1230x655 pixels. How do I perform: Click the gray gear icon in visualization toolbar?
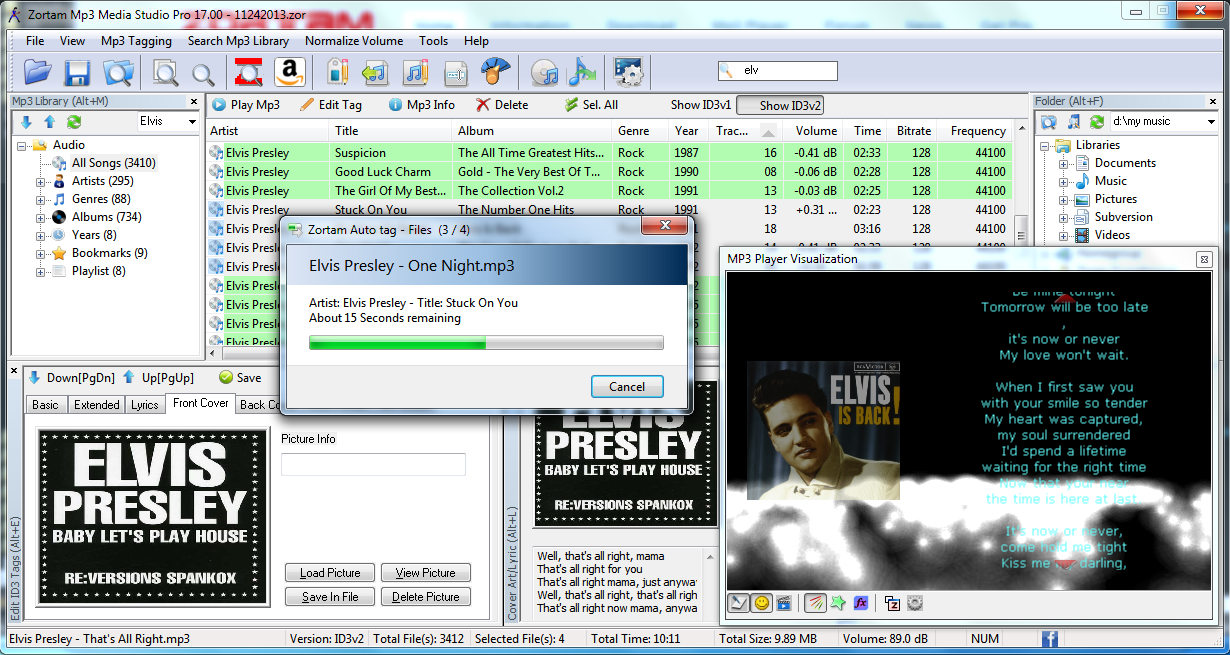point(914,603)
